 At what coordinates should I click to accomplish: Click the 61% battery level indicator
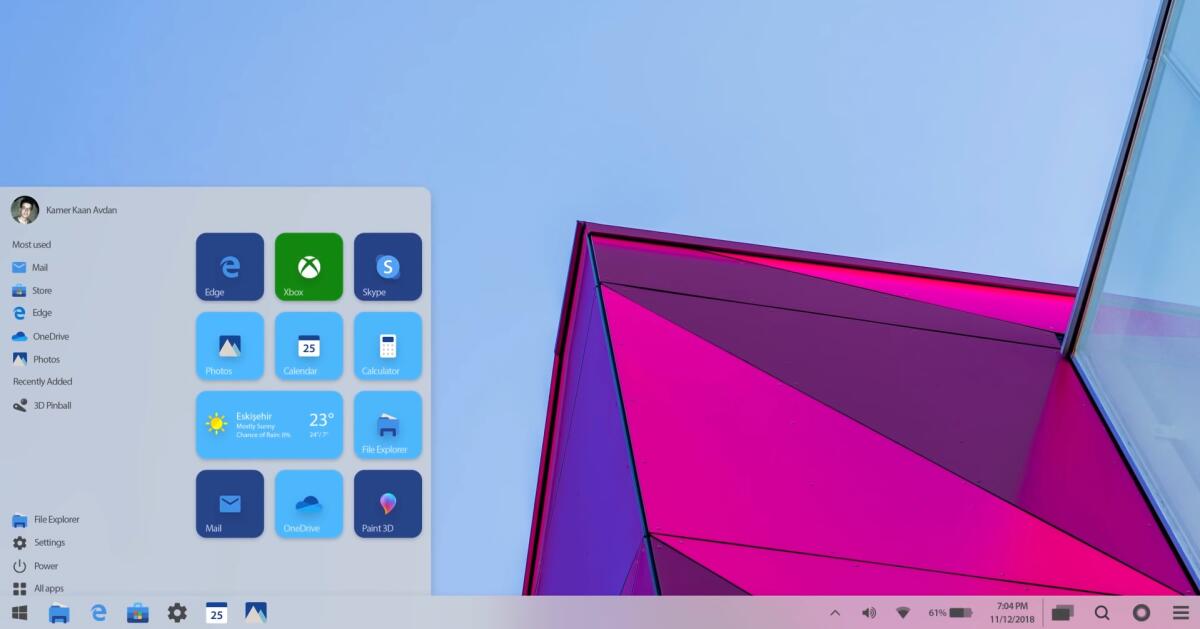[950, 611]
